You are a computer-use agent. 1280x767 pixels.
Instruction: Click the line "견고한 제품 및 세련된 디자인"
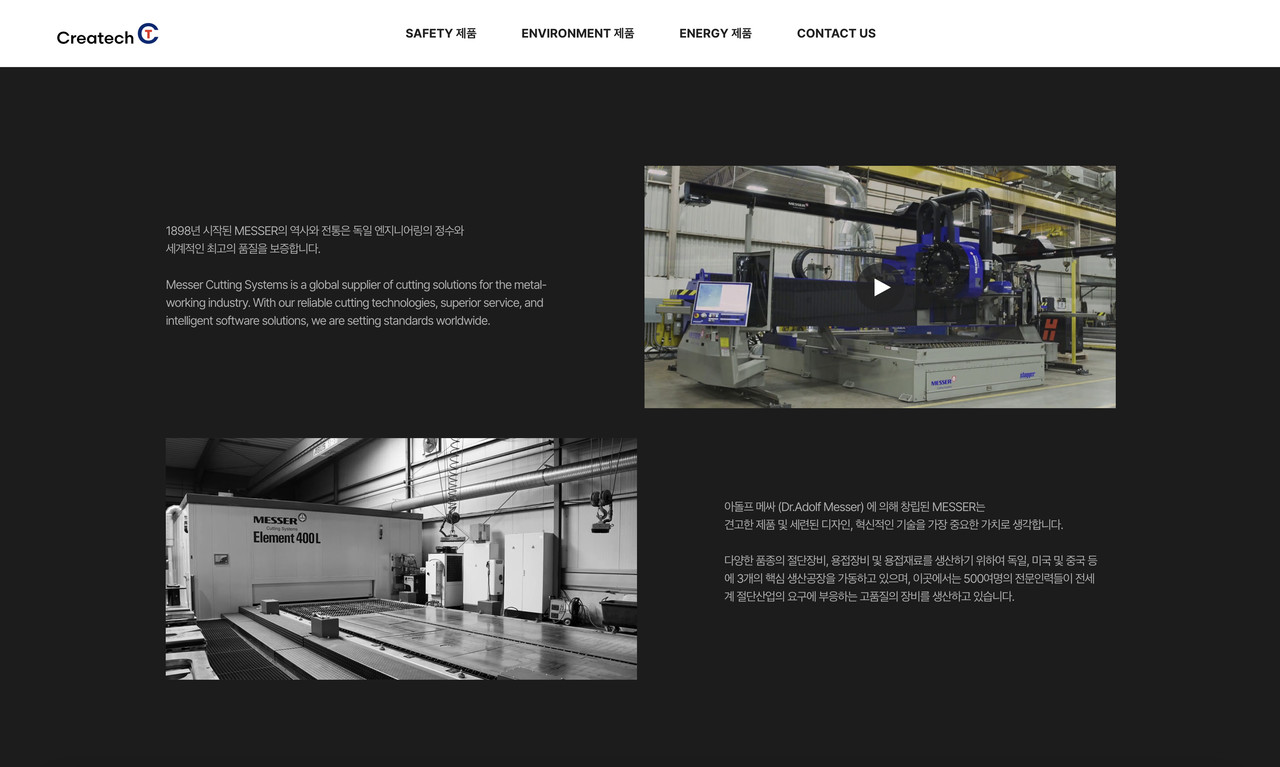pyautogui.click(x=894, y=525)
